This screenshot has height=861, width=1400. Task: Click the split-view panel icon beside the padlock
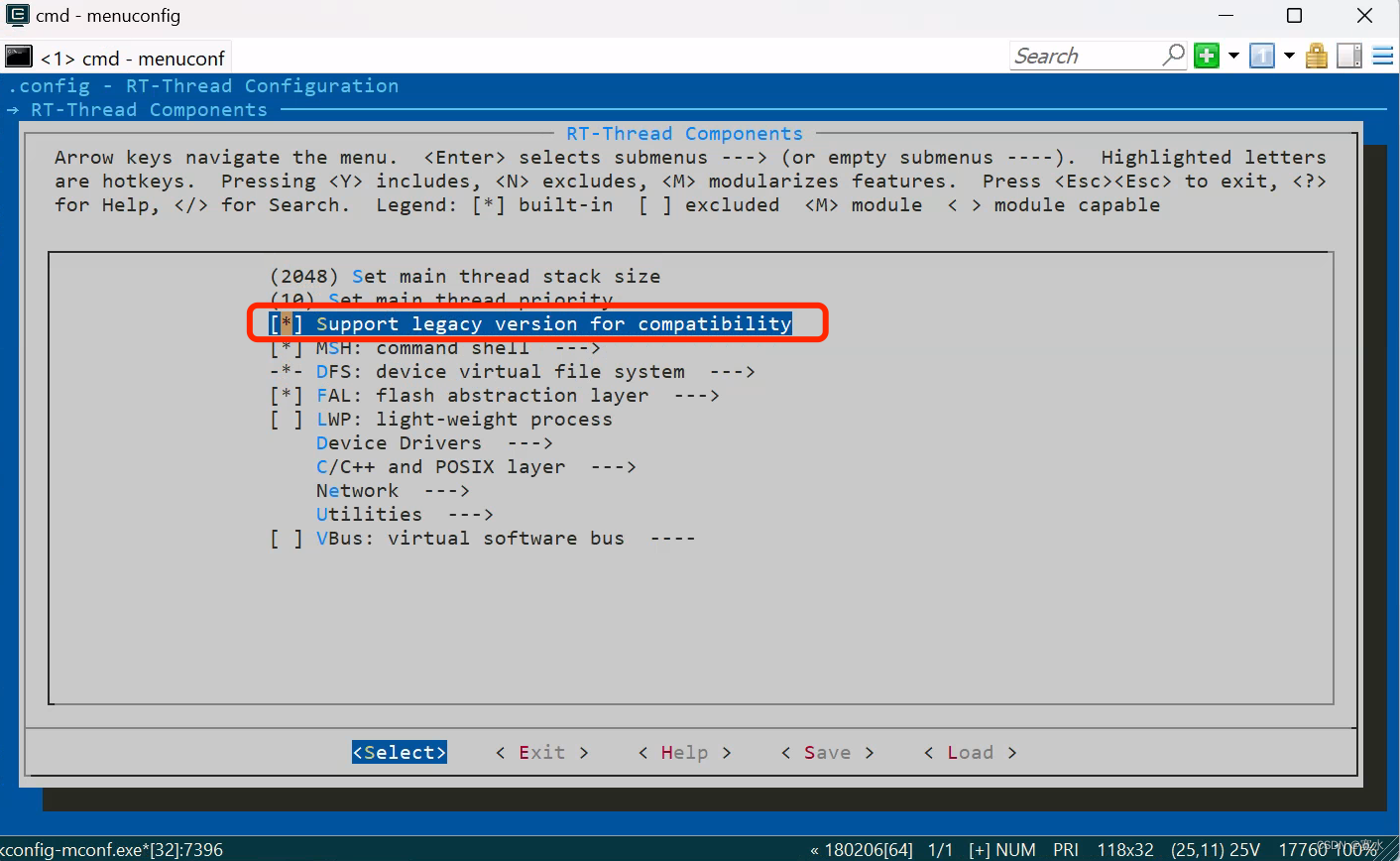click(x=1349, y=56)
